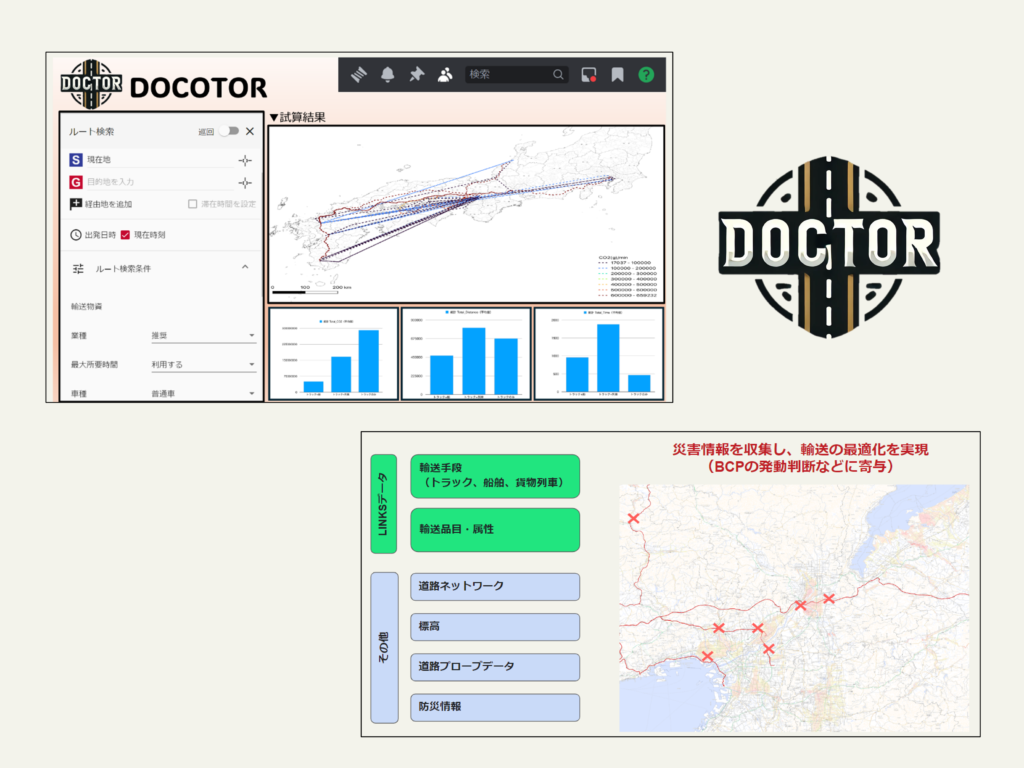Click the screen record icon
1024x768 pixels.
[588, 75]
